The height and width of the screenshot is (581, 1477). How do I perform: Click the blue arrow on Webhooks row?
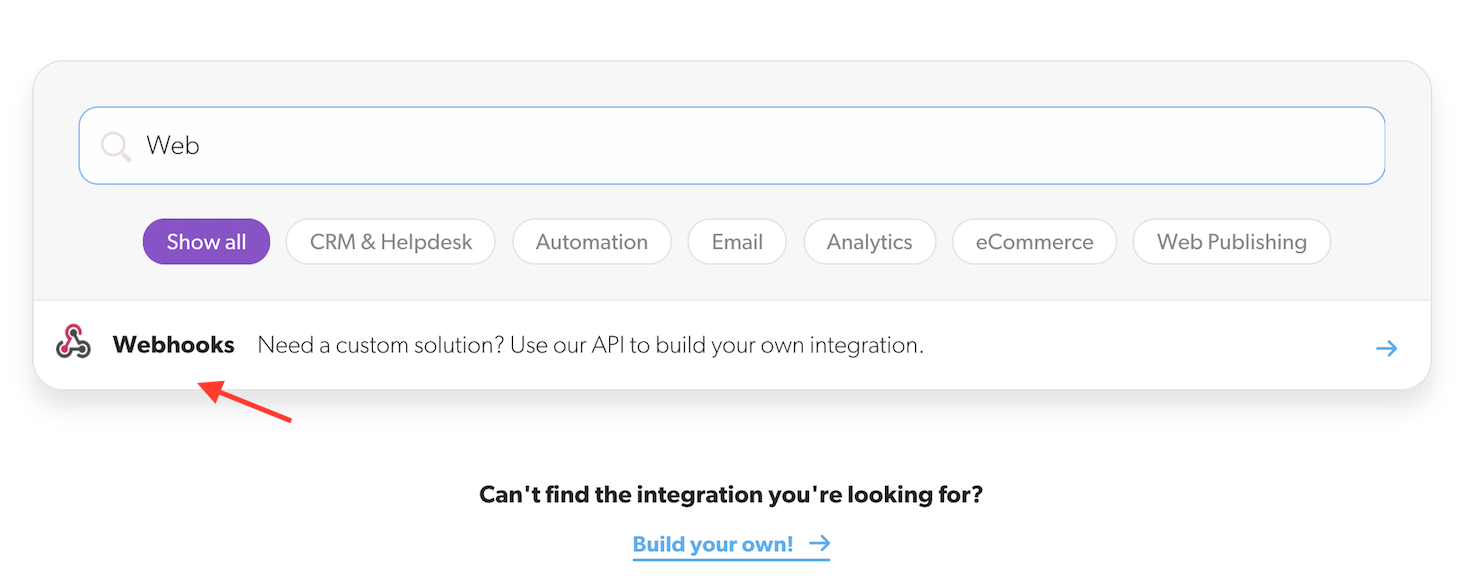coord(1386,348)
